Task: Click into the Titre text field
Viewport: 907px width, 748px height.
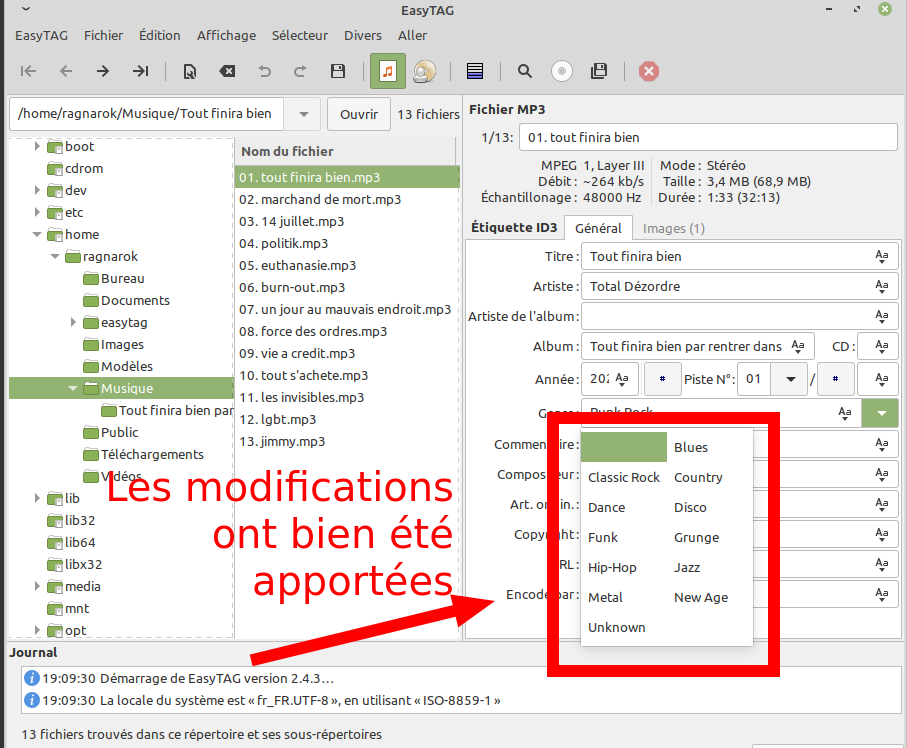Action: tap(725, 257)
